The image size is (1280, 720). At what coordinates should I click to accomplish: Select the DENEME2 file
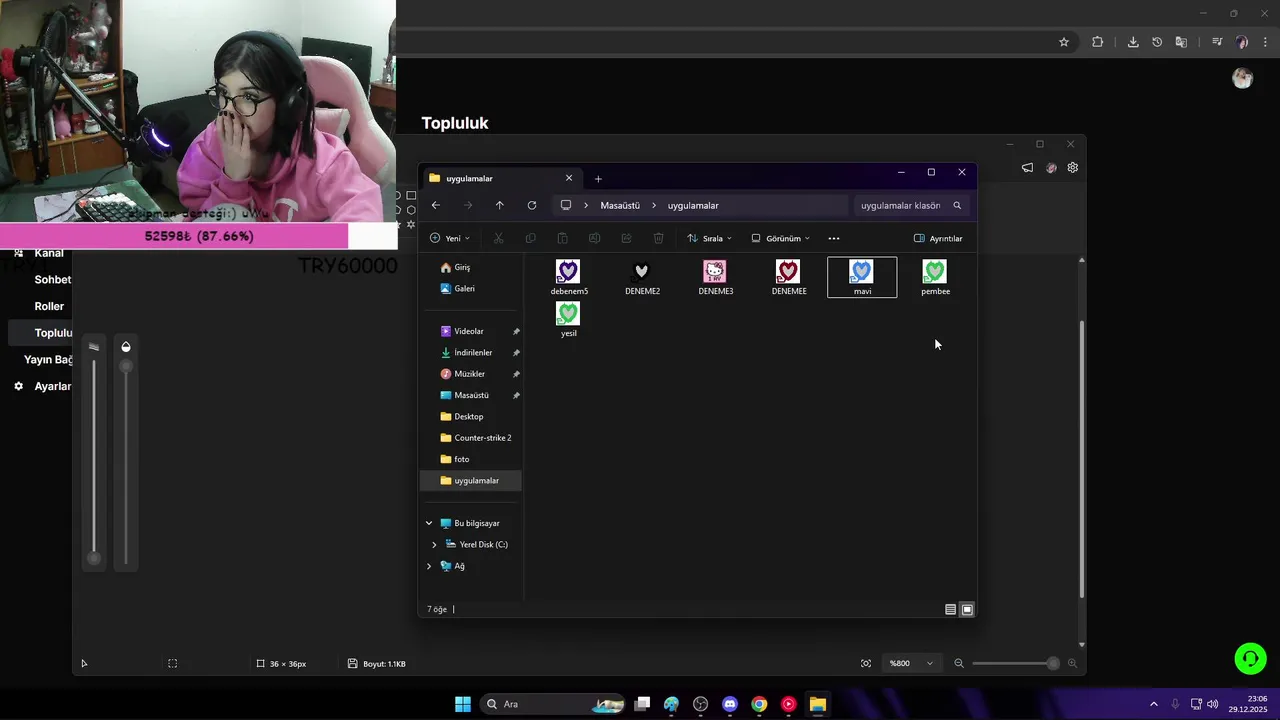pyautogui.click(x=642, y=277)
